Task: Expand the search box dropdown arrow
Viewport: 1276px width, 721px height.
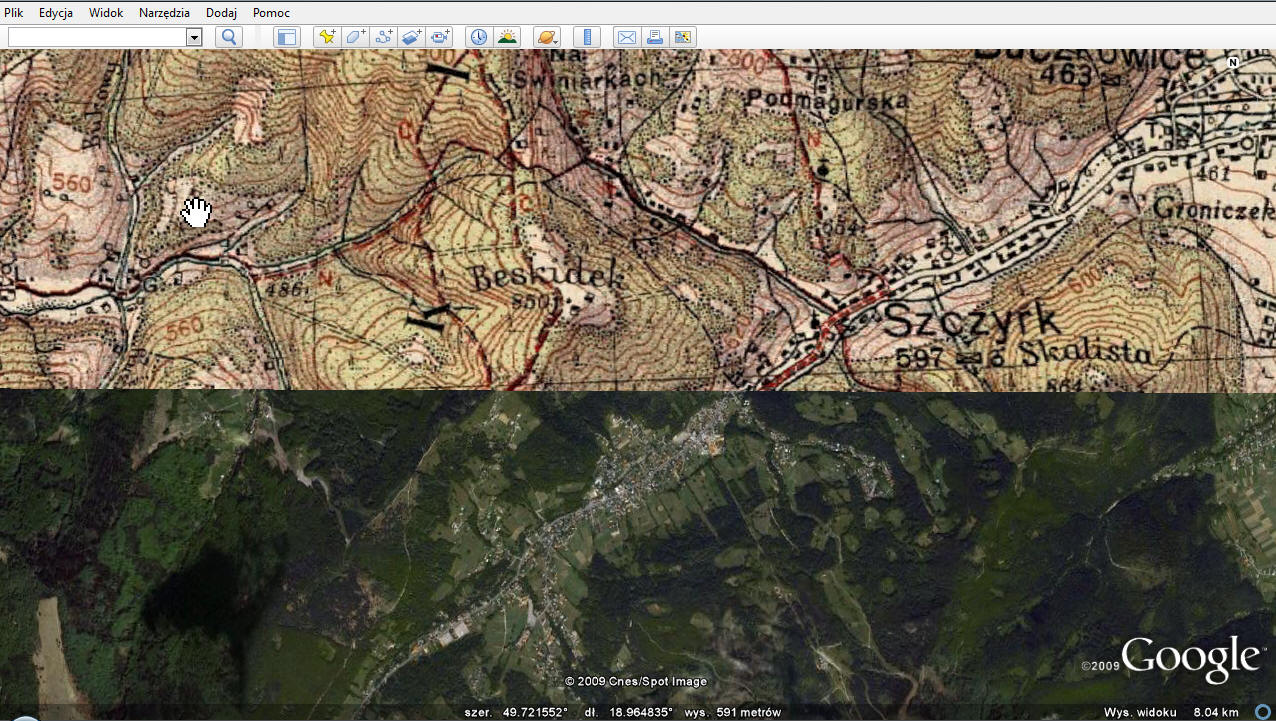Action: (194, 37)
